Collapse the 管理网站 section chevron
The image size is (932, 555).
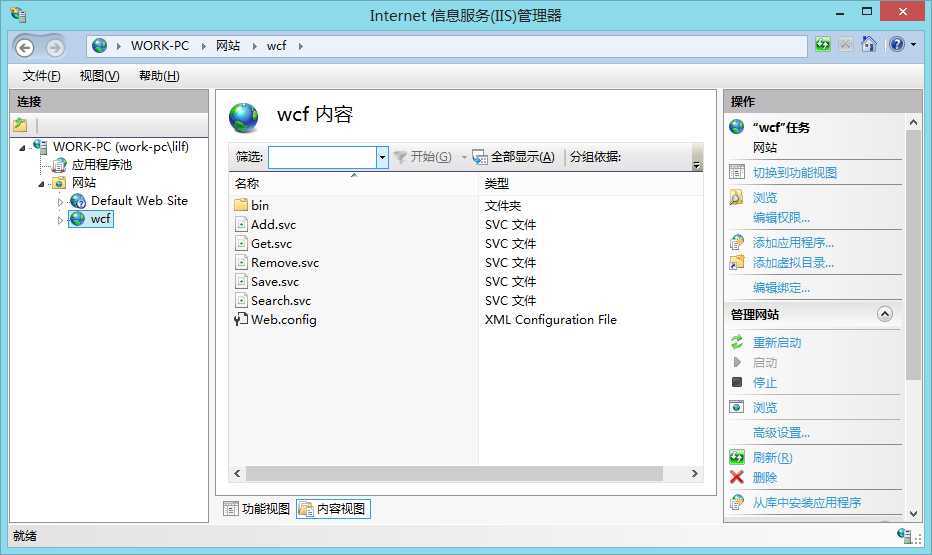(x=884, y=314)
